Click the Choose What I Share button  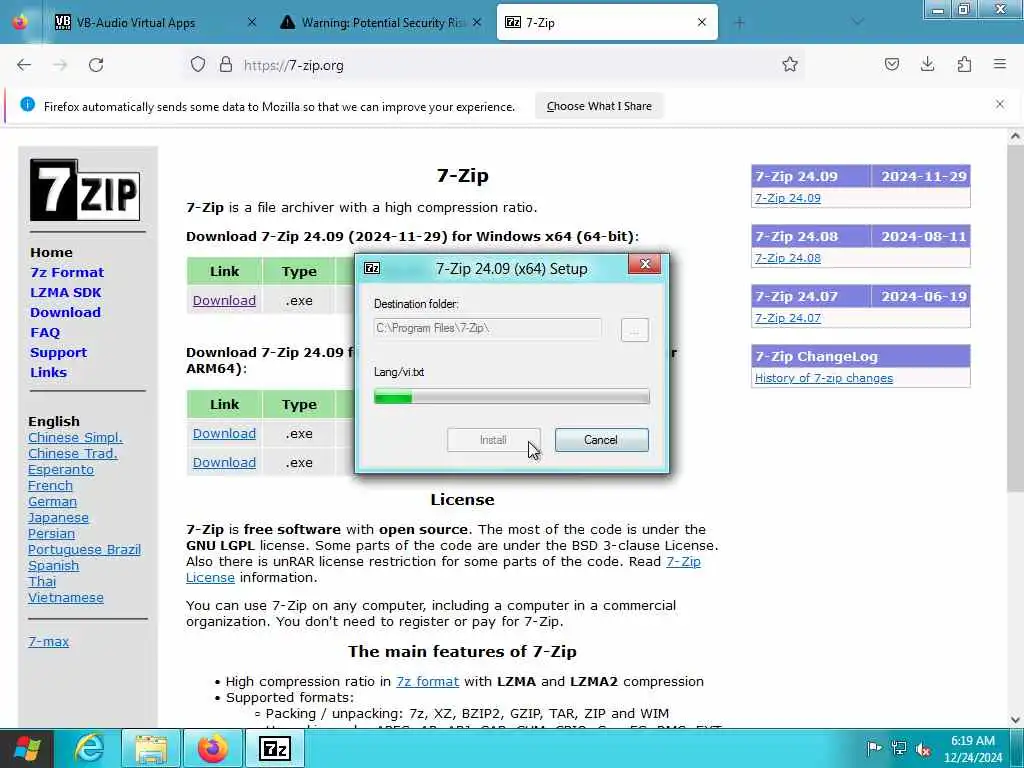pos(599,106)
